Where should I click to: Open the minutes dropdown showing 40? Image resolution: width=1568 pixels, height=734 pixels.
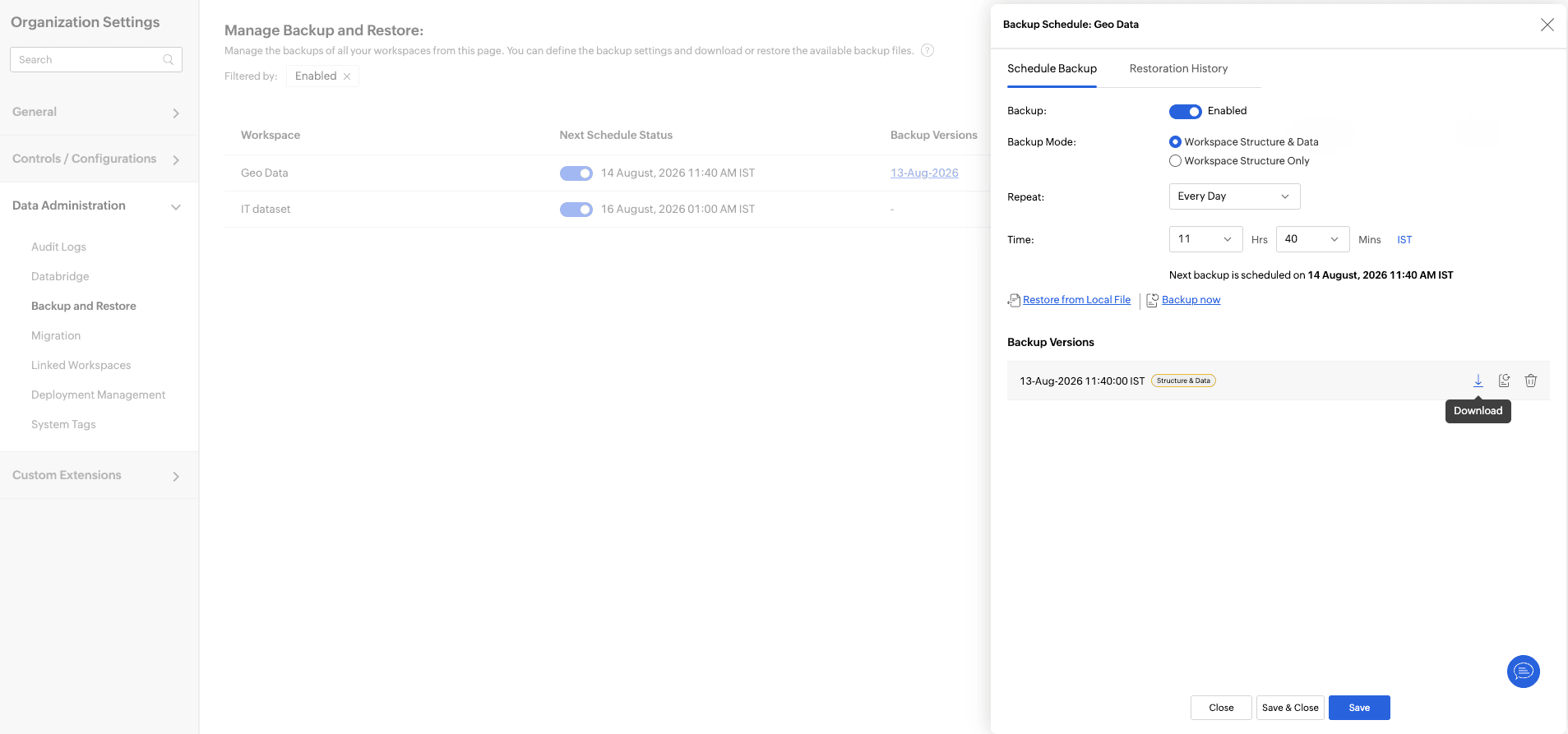click(1312, 239)
